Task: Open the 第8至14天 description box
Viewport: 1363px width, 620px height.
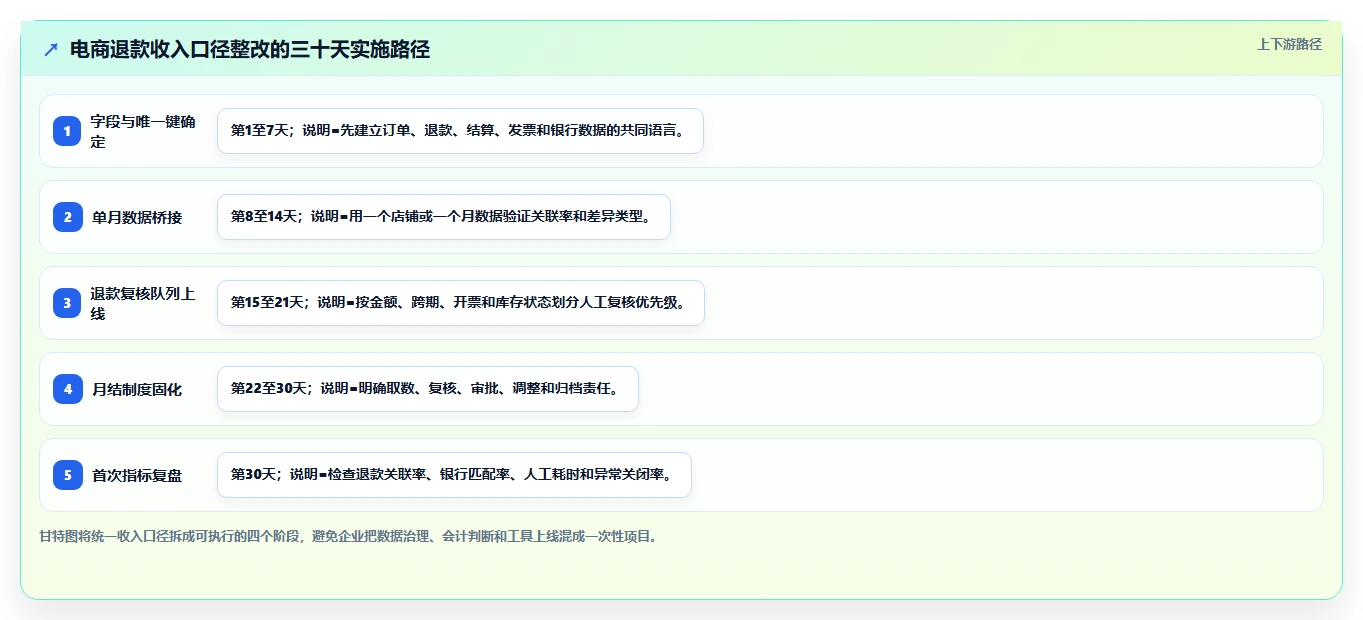Action: (x=443, y=217)
